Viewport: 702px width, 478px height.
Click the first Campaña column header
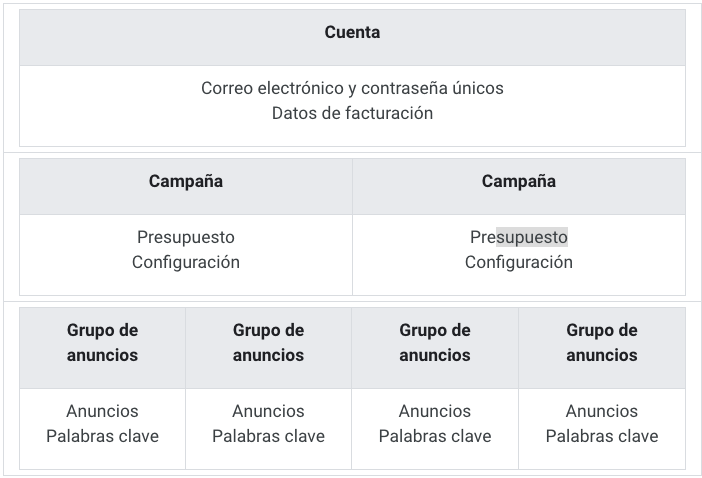(186, 181)
